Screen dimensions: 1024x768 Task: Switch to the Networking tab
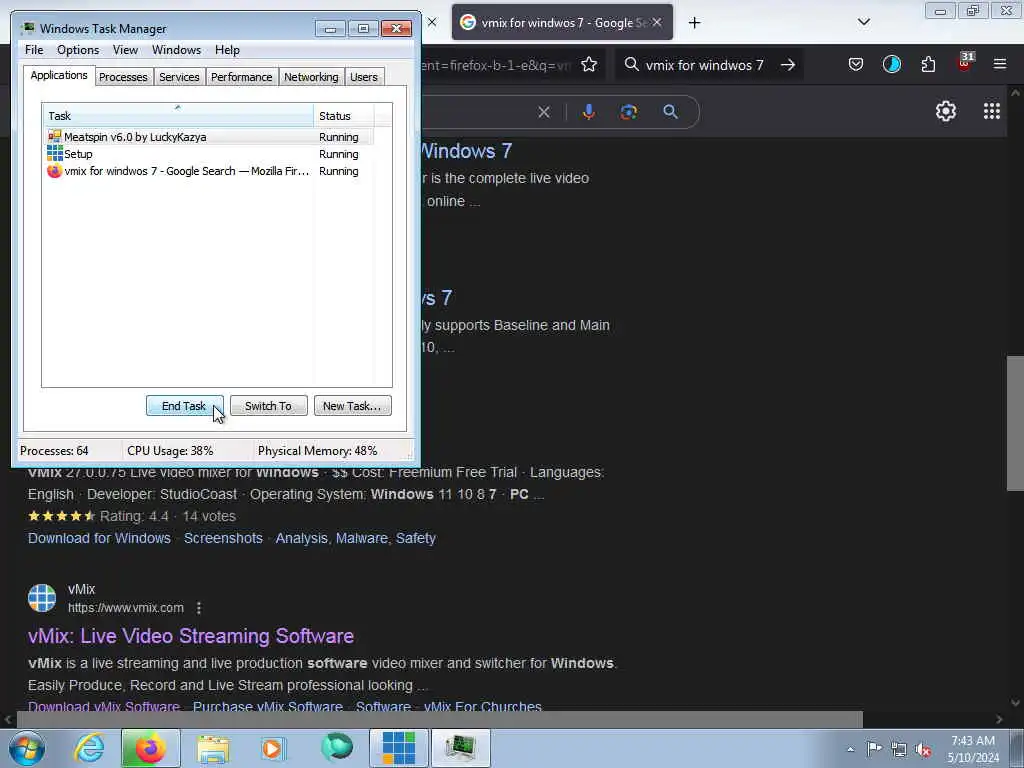pos(311,77)
